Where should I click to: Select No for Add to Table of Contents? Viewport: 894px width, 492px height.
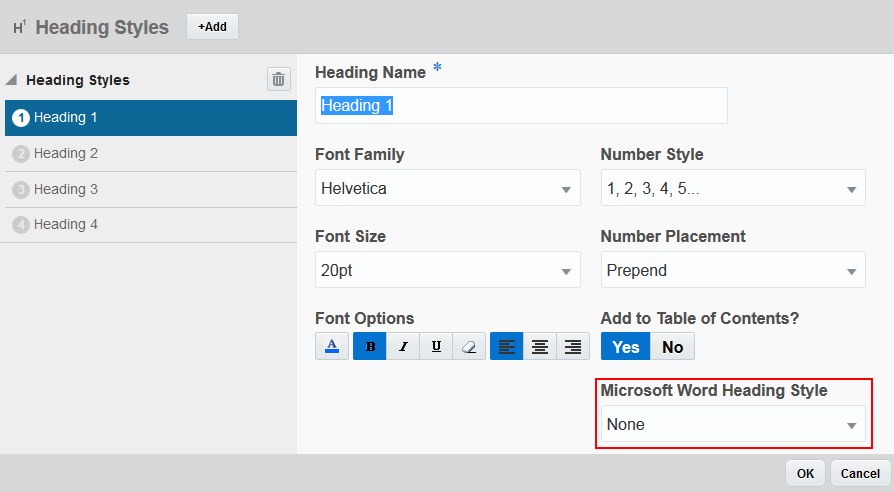673,347
